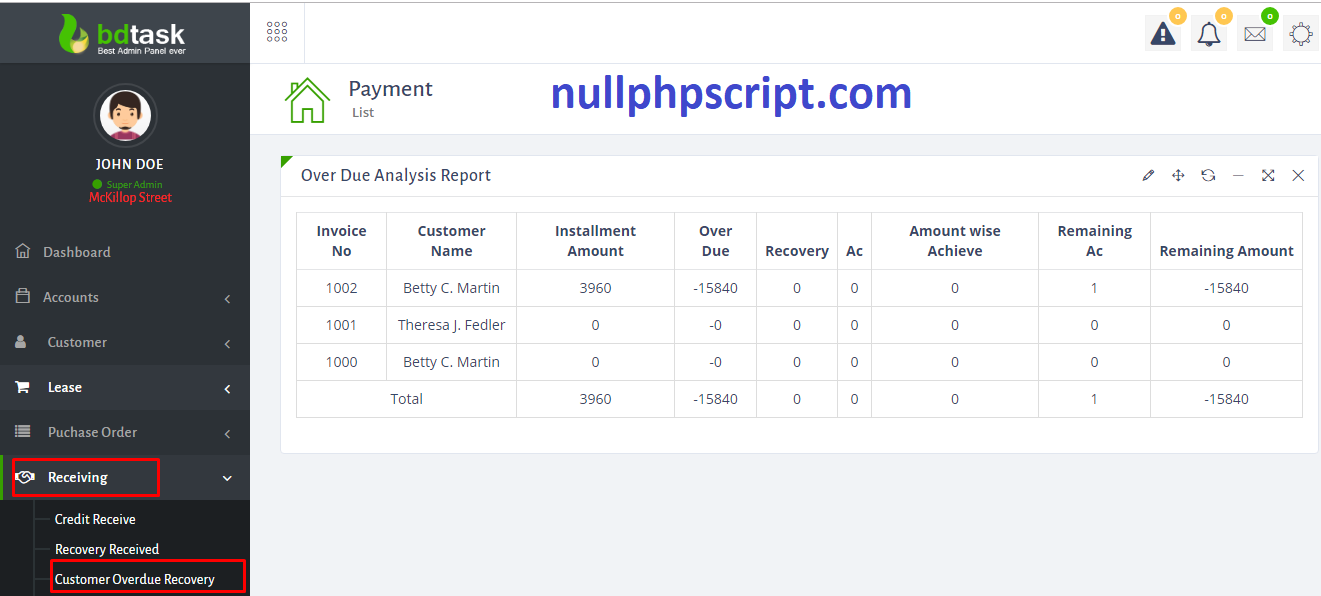This screenshot has width=1321, height=596.
Task: Click John Doe profile avatar
Action: 125,116
